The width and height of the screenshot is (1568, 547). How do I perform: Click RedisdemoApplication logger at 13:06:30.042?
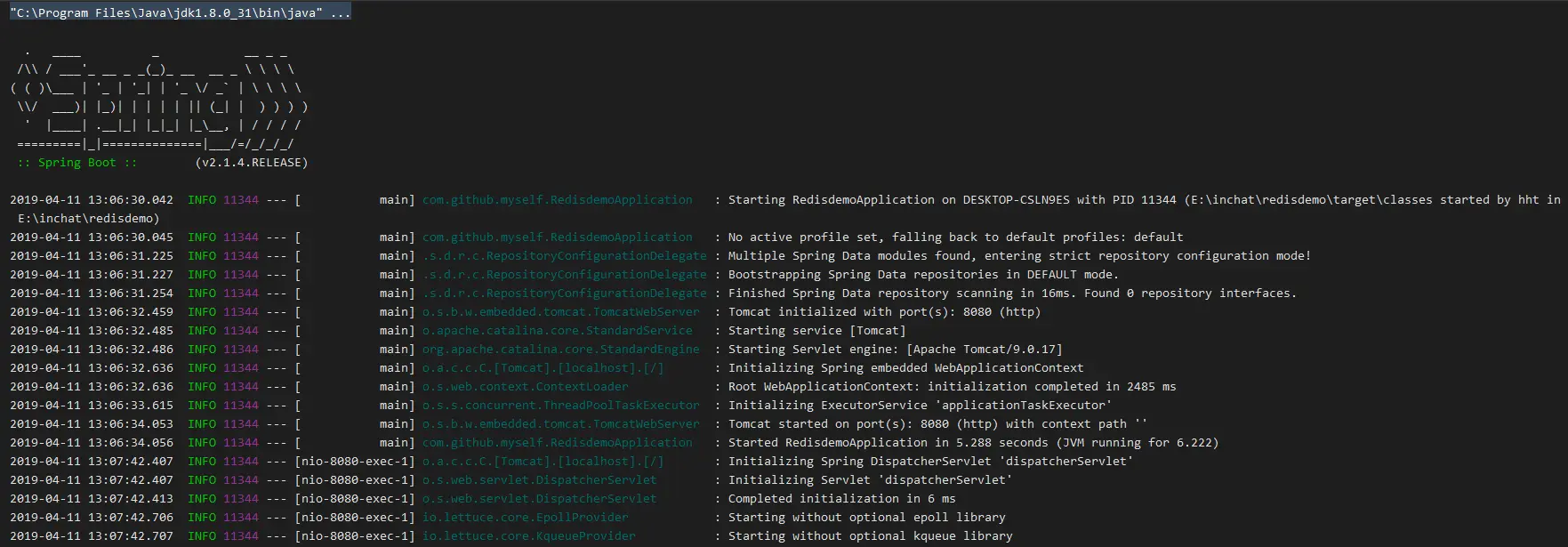click(x=557, y=200)
